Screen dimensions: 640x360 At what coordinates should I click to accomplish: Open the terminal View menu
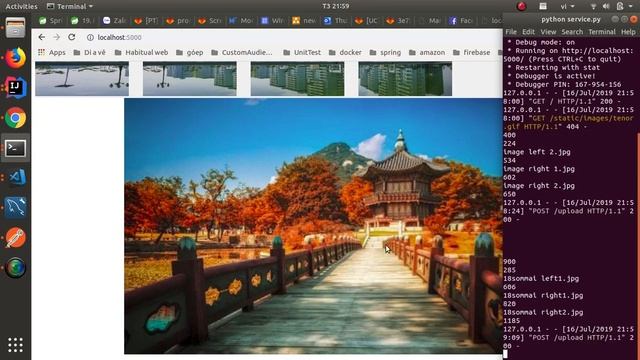tap(548, 32)
